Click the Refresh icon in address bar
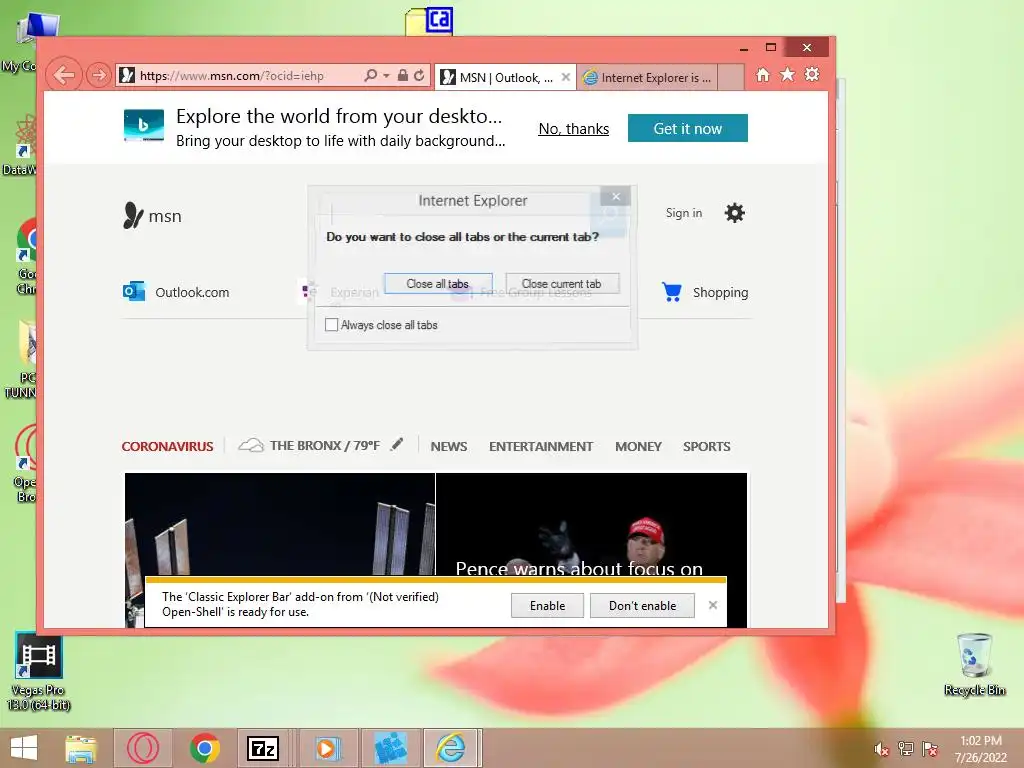1024x768 pixels. click(419, 76)
